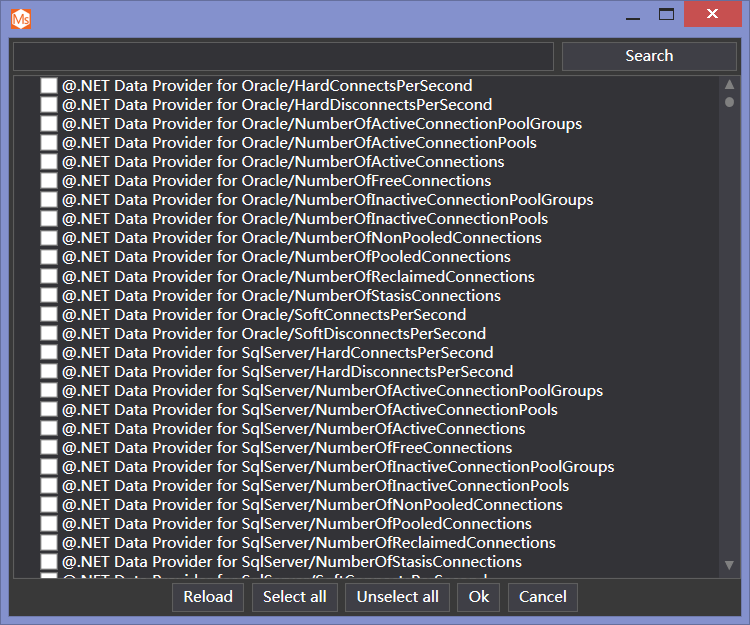Viewport: 750px width, 625px height.
Task: Check Oracle/HardConnectsPerSecond checkbox
Action: [x=49, y=86]
